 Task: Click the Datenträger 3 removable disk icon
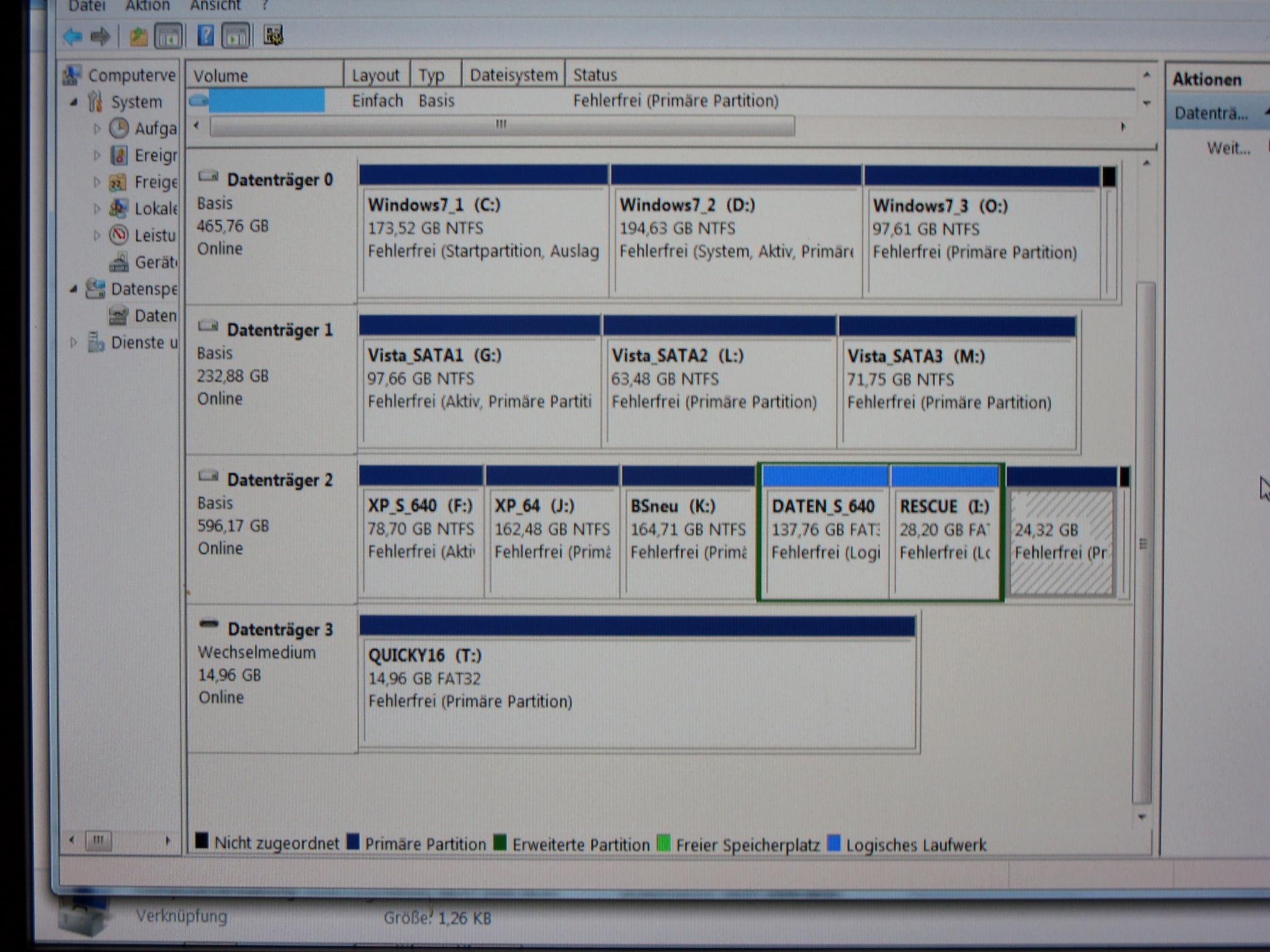[208, 625]
